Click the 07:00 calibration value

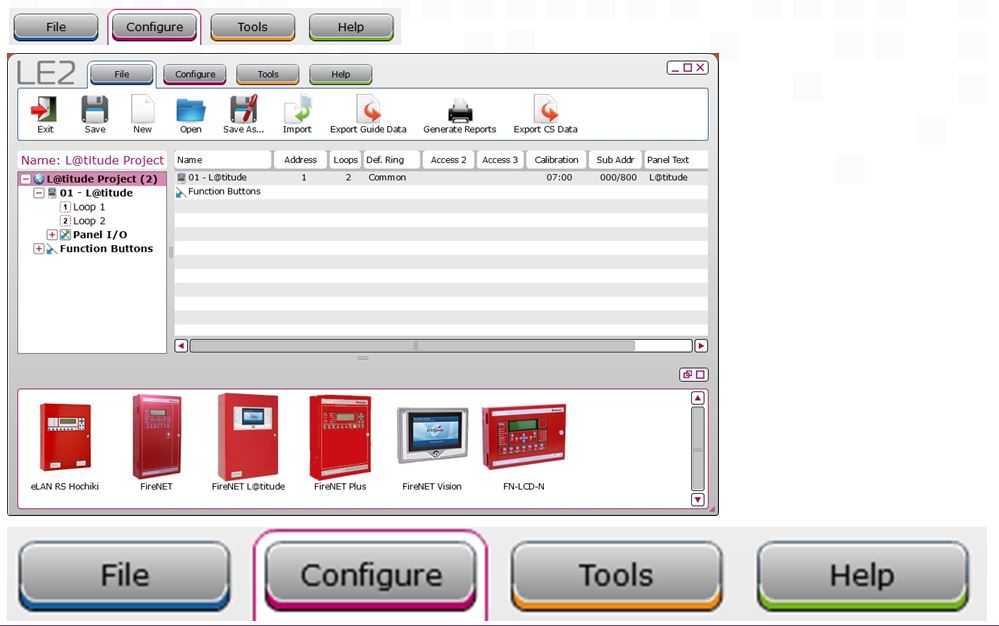(559, 178)
